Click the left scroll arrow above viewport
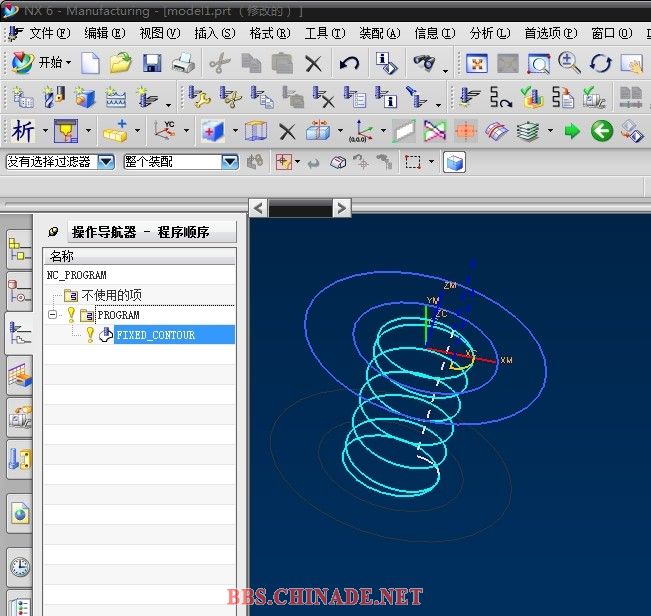The width and height of the screenshot is (651, 616). click(258, 208)
